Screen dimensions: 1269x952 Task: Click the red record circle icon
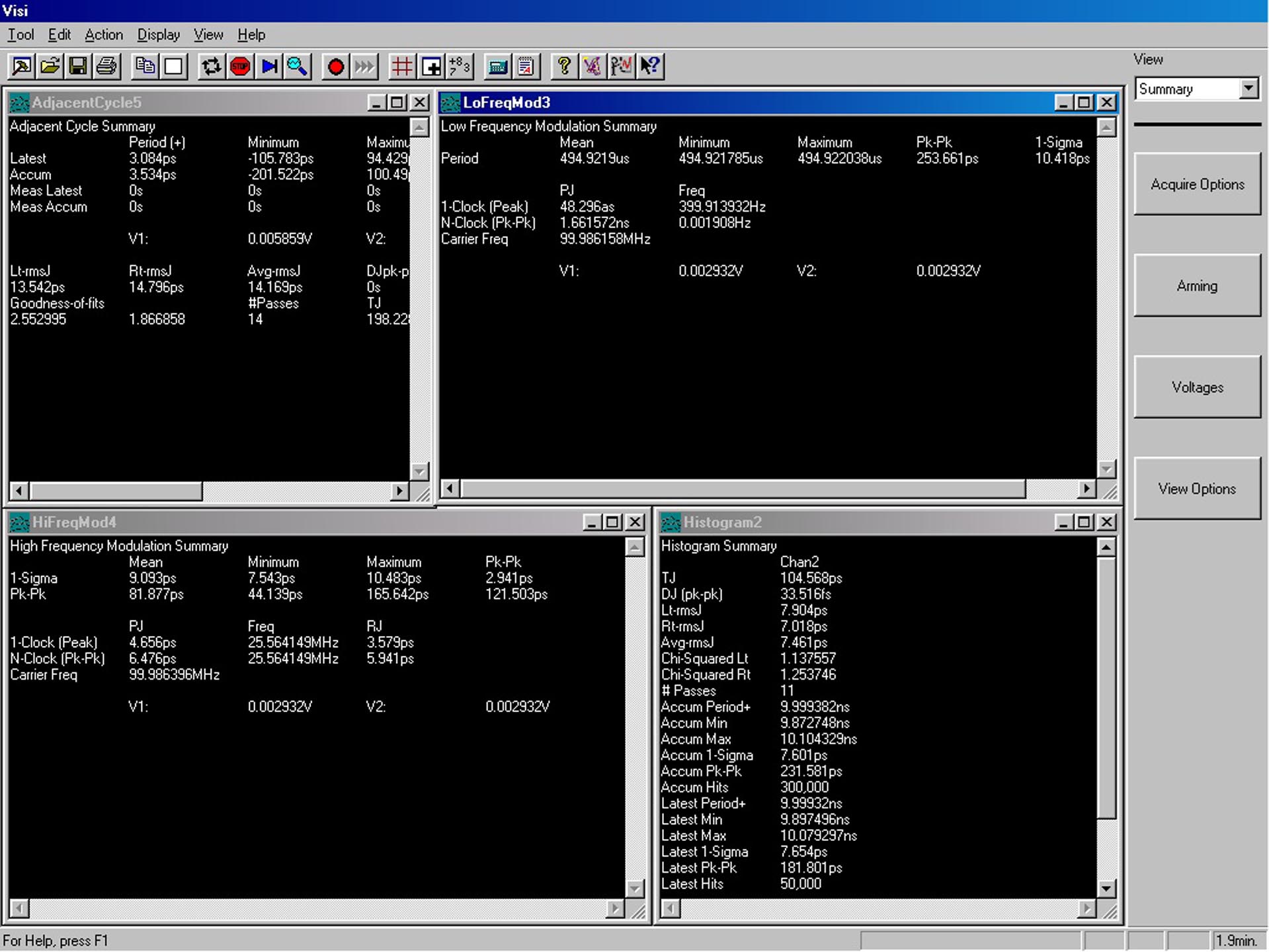335,66
